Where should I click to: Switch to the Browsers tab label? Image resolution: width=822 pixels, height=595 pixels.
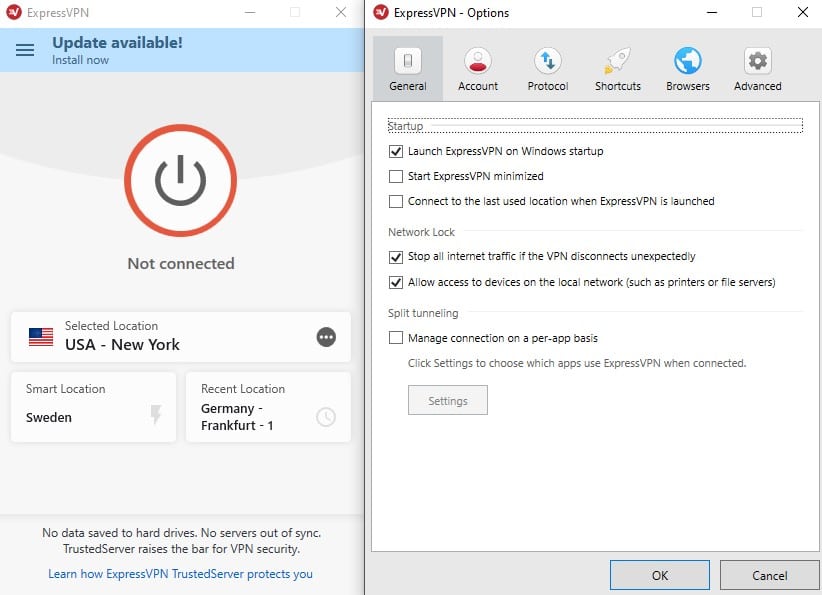click(688, 86)
